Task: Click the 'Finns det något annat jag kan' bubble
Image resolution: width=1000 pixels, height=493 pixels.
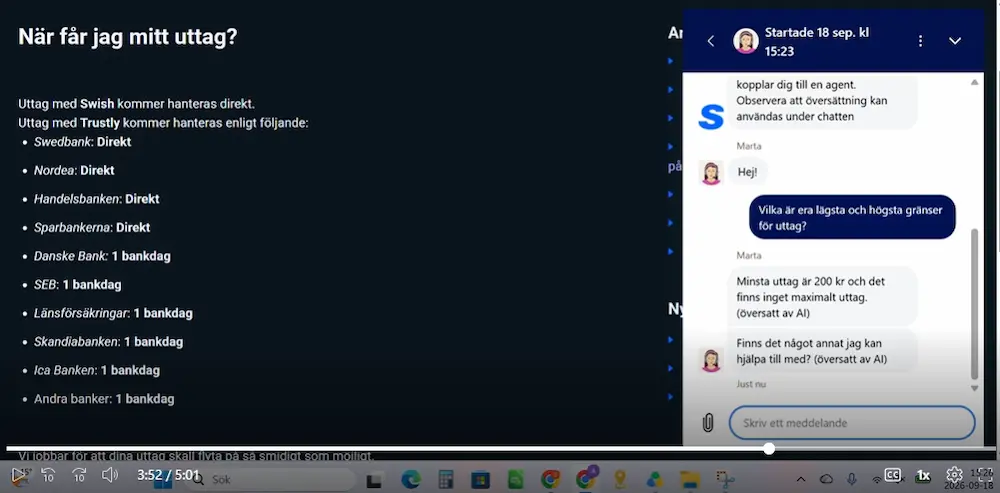Action: [823, 351]
